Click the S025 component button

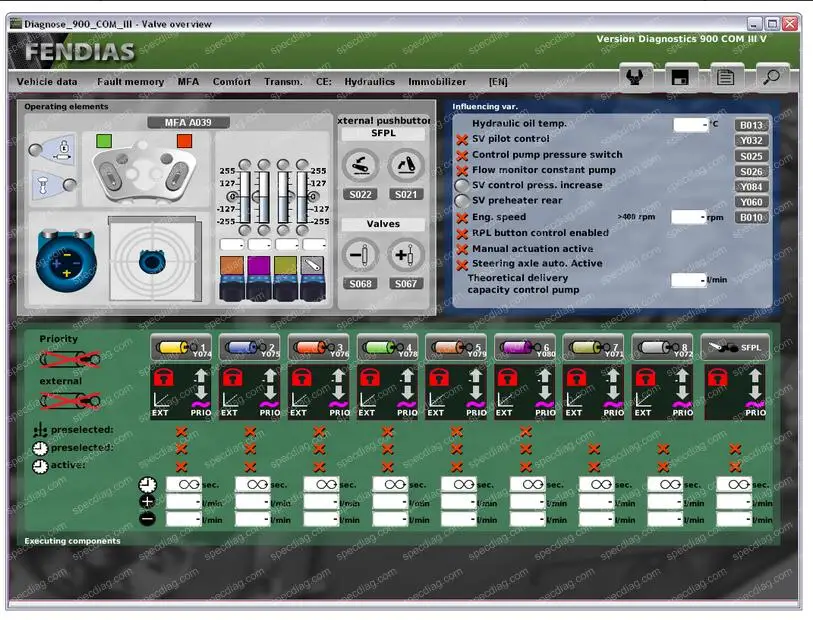point(751,156)
